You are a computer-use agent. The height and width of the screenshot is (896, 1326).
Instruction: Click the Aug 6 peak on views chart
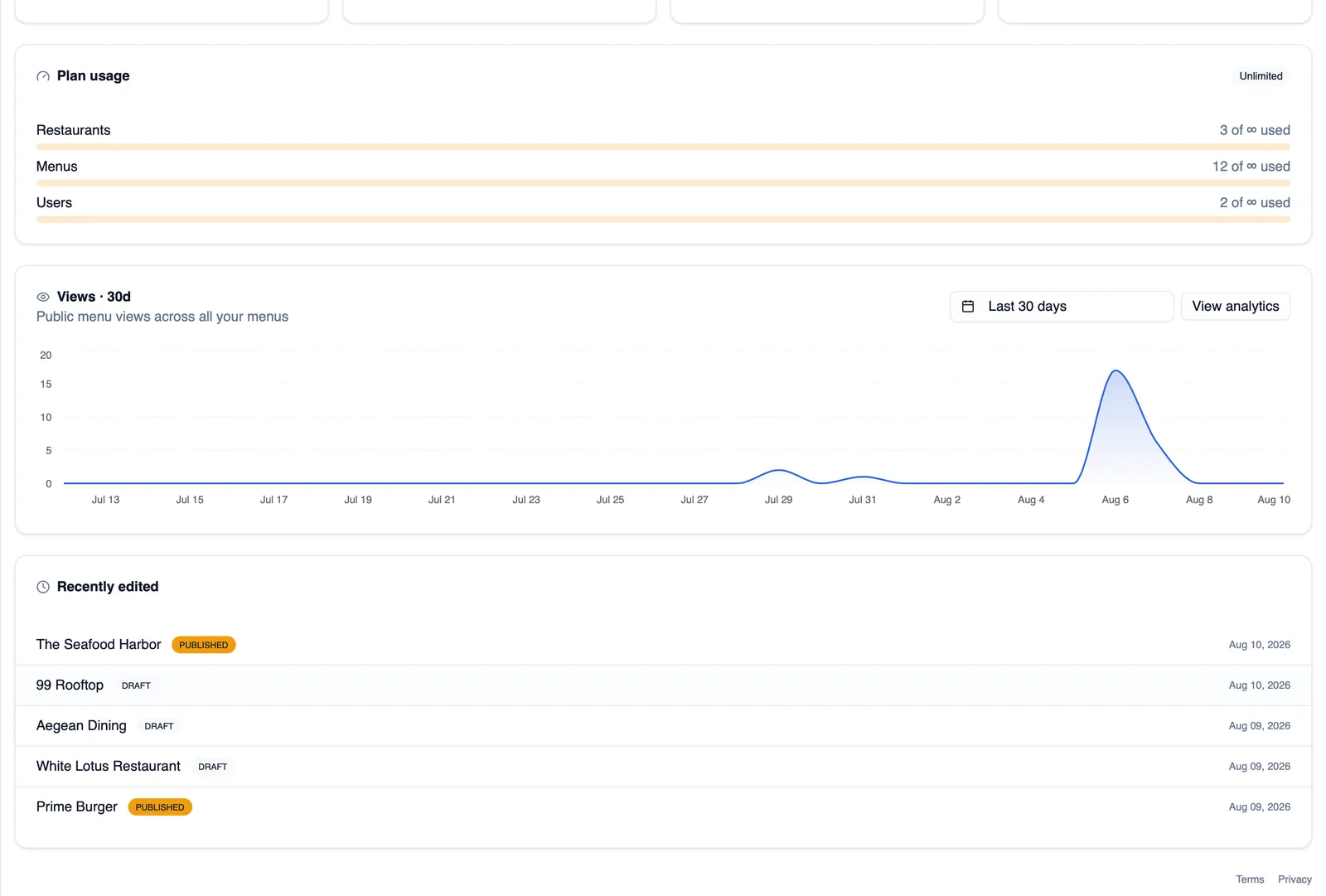pos(1116,371)
